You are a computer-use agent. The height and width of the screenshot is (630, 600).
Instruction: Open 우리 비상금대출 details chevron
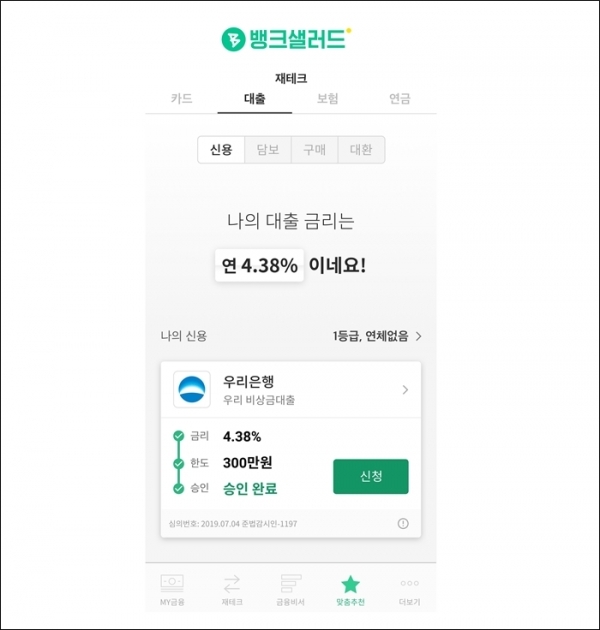point(405,390)
